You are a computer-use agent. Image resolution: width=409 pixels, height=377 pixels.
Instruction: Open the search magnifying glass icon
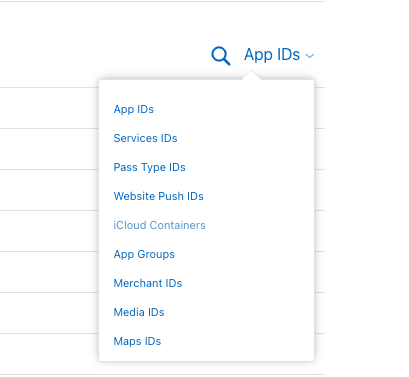[221, 56]
